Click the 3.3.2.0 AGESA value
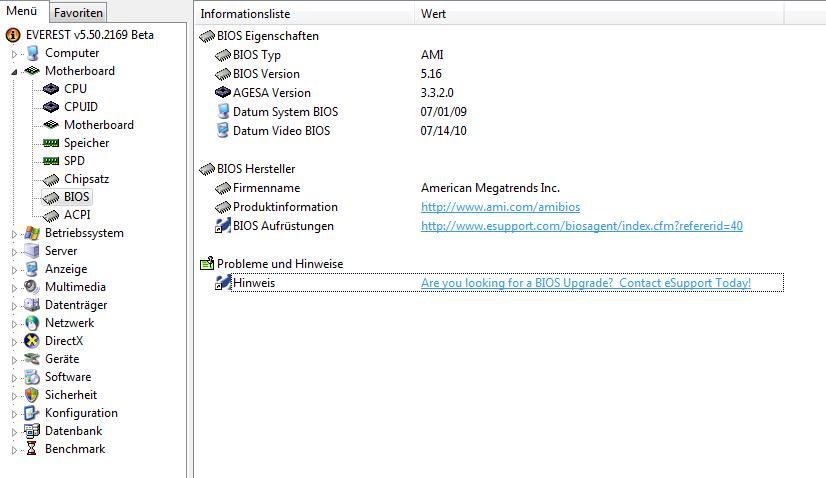The height and width of the screenshot is (478, 826). [437, 93]
